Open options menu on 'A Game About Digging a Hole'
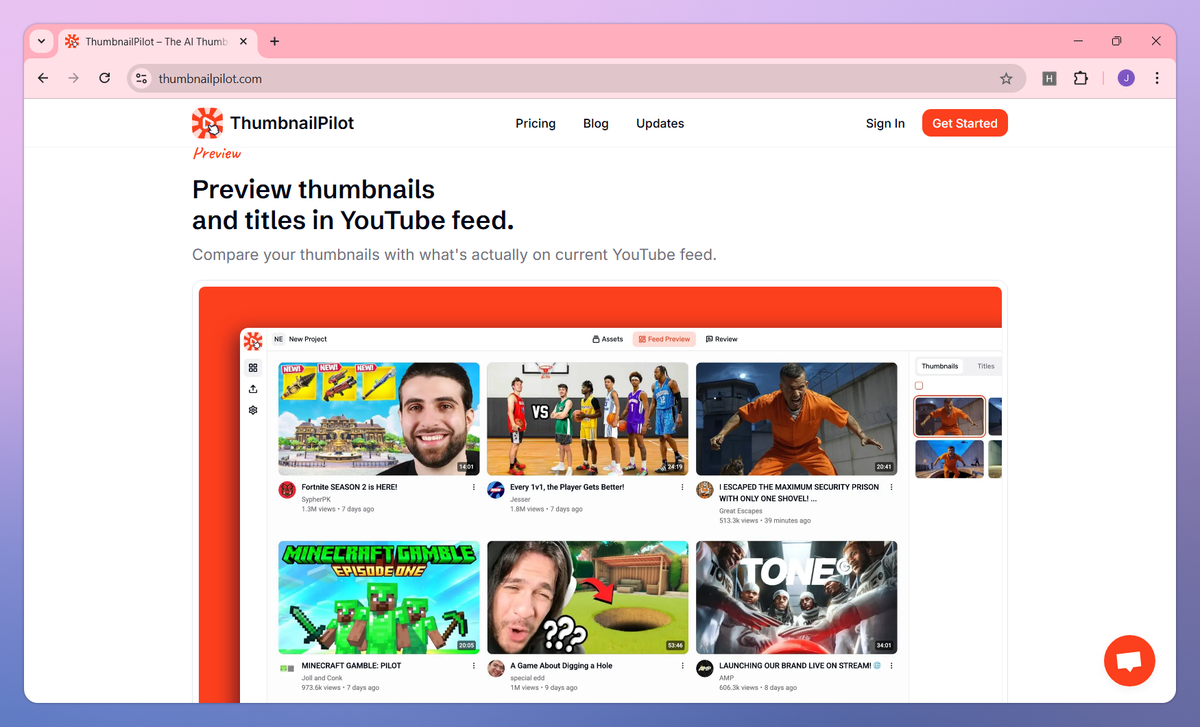 (x=682, y=666)
